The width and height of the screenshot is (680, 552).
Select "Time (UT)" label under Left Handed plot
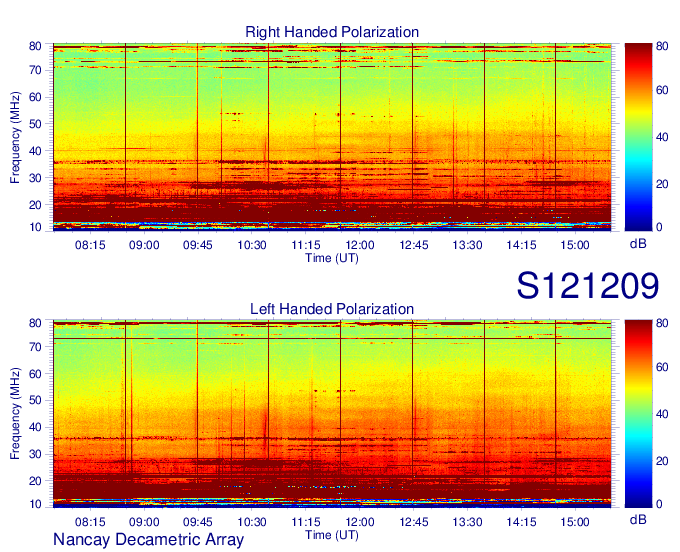tap(332, 535)
